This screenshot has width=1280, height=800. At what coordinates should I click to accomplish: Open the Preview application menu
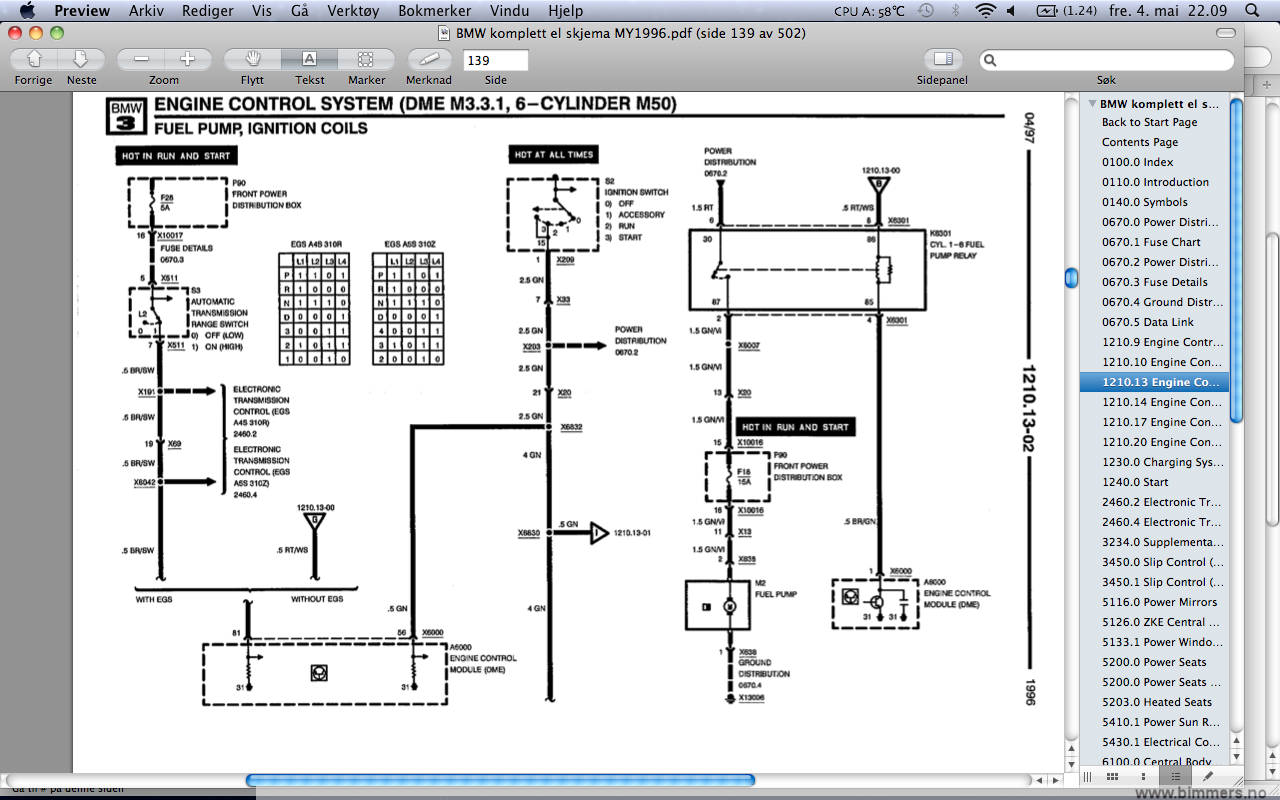pyautogui.click(x=82, y=11)
